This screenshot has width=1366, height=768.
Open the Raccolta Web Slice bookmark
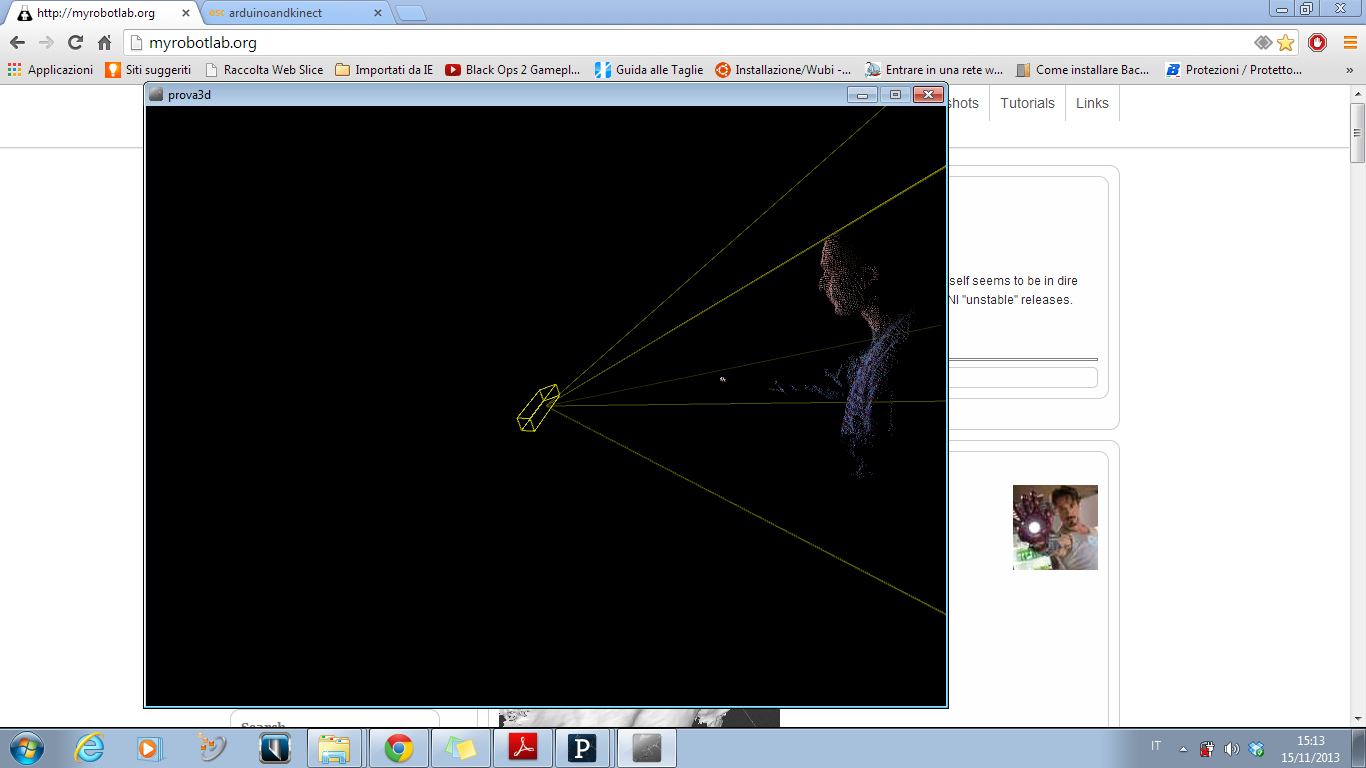pyautogui.click(x=264, y=70)
